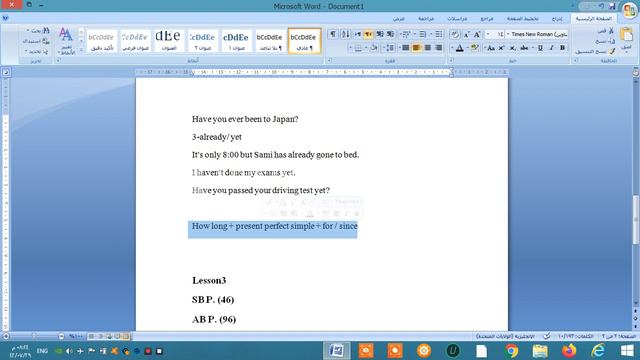The image size is (640, 360).
Task: Toggle strikethrough (abc) formatting
Action: (x=524, y=48)
